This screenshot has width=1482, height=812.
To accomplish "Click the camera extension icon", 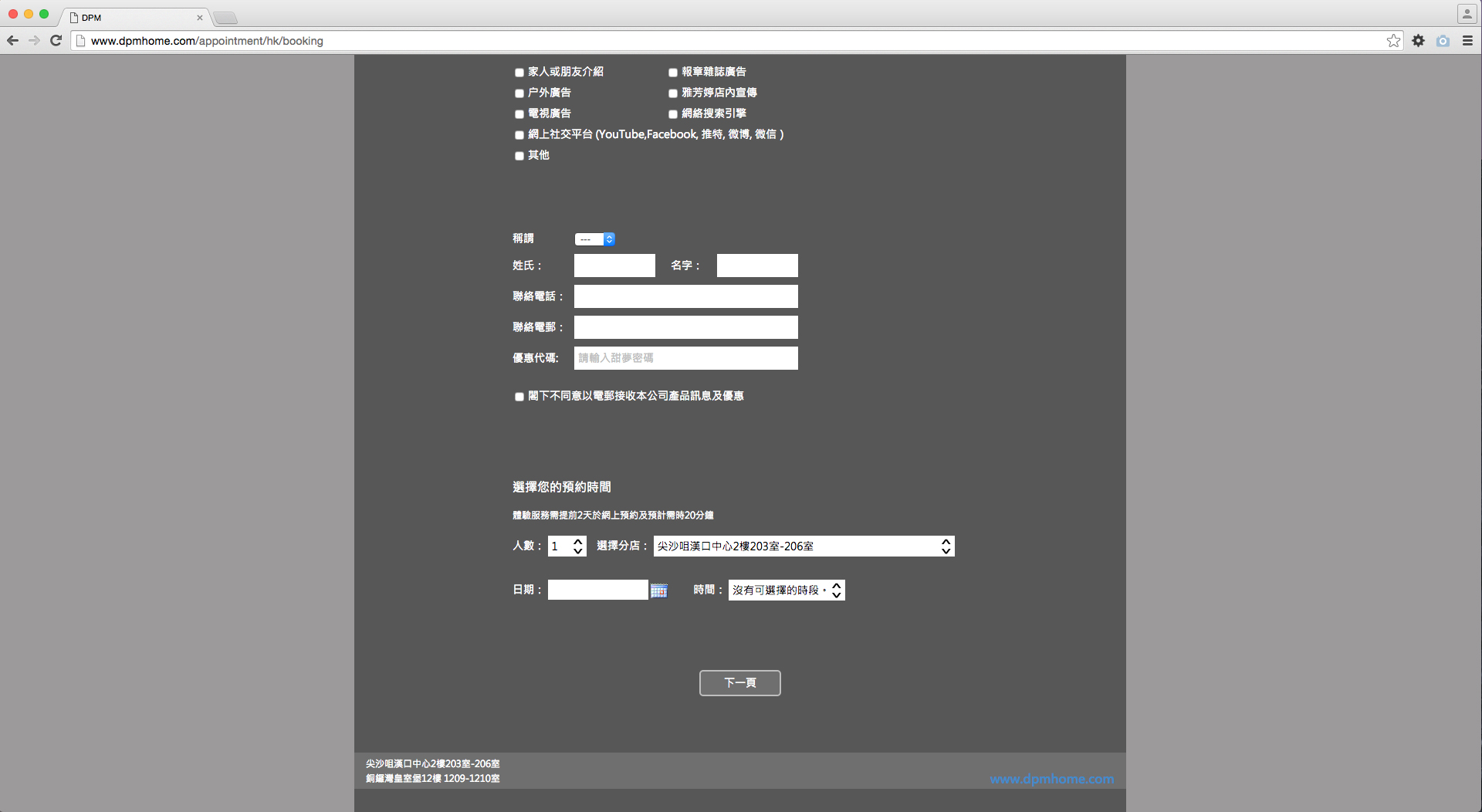I will click(1443, 41).
